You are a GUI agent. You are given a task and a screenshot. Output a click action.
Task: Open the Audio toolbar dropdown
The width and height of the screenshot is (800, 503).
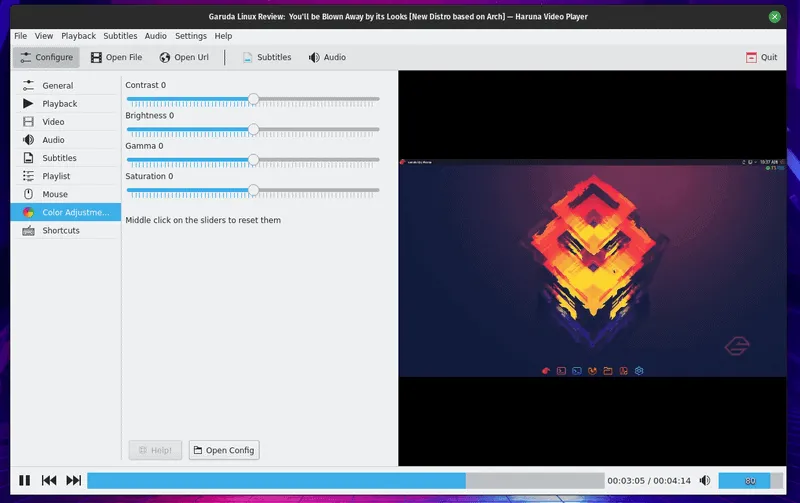tap(327, 57)
